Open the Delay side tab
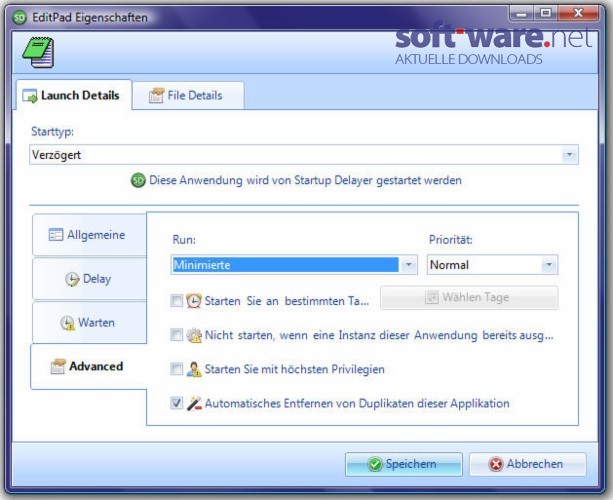The height and width of the screenshot is (500, 613). pos(90,279)
